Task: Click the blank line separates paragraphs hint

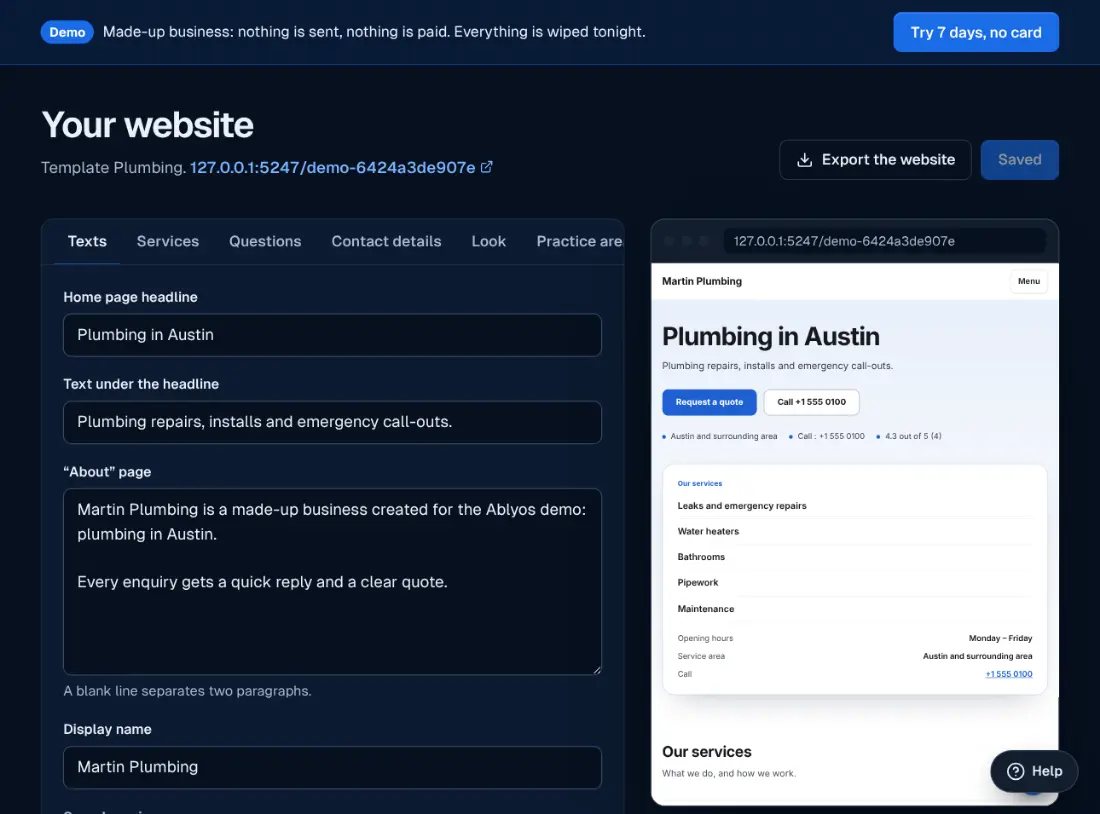Action: [x=187, y=691]
